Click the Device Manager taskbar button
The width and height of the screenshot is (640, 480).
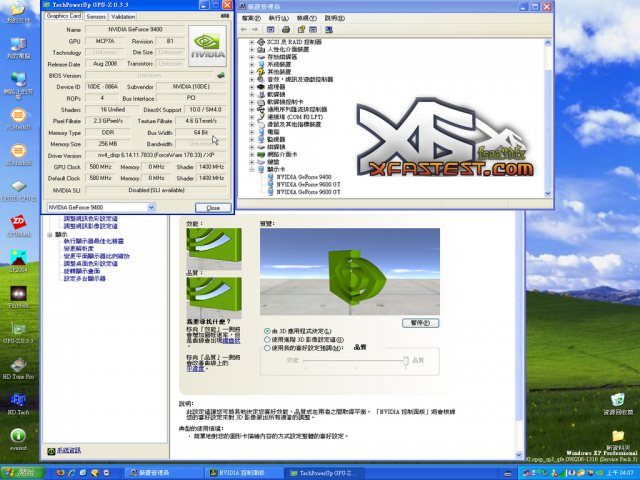tap(163, 473)
